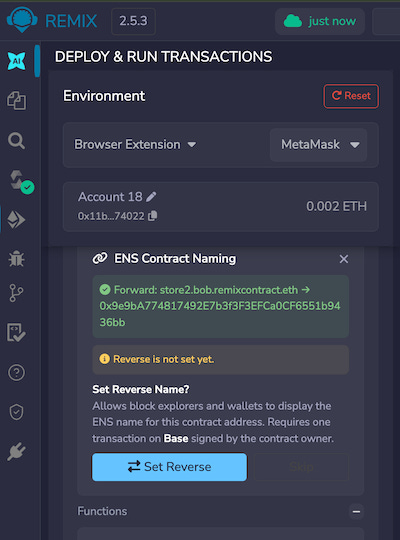Open the Solidity compiler icon
This screenshot has height=540, width=400.
tap(21, 180)
